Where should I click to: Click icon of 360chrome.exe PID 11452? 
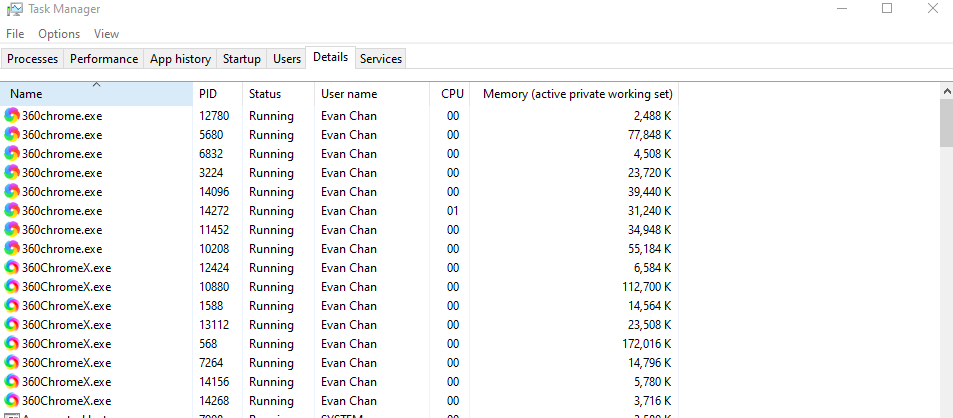coord(12,230)
